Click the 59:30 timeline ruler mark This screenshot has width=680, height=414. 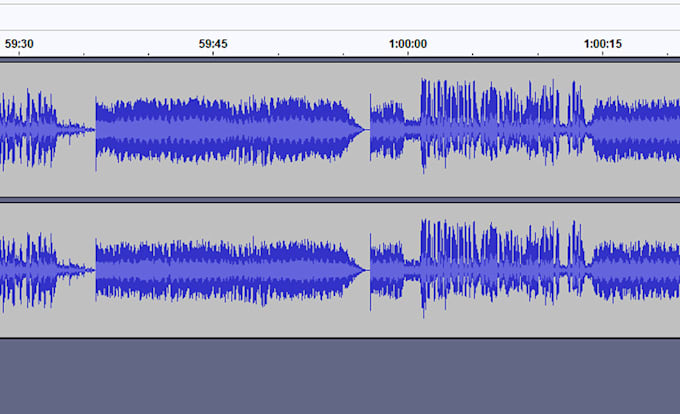click(19, 44)
